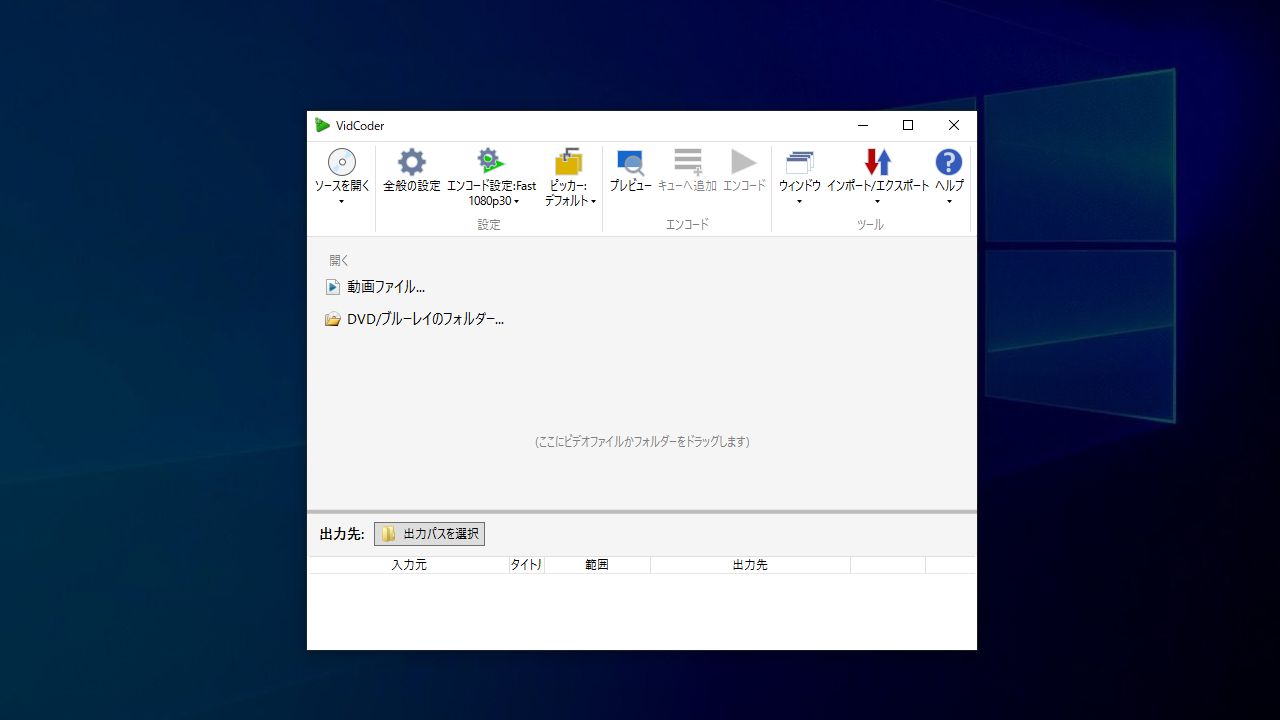Image resolution: width=1280 pixels, height=720 pixels.
Task: Minimize the VidCoder window
Action: point(863,125)
